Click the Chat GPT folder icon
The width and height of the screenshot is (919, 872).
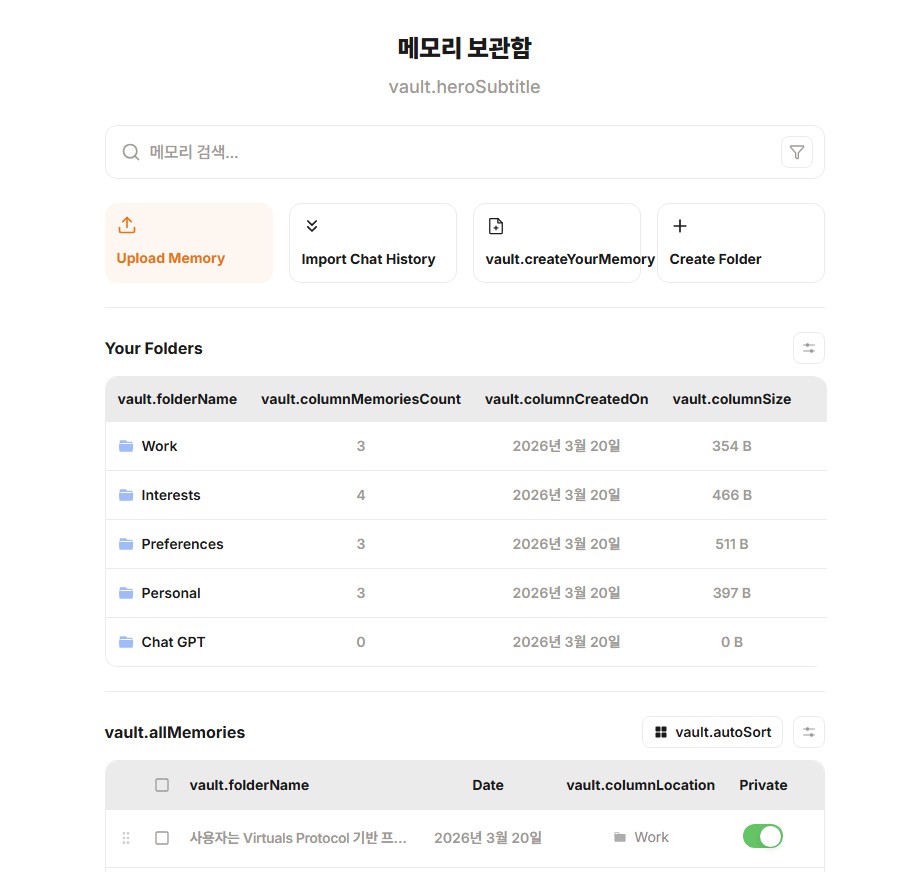click(124, 642)
